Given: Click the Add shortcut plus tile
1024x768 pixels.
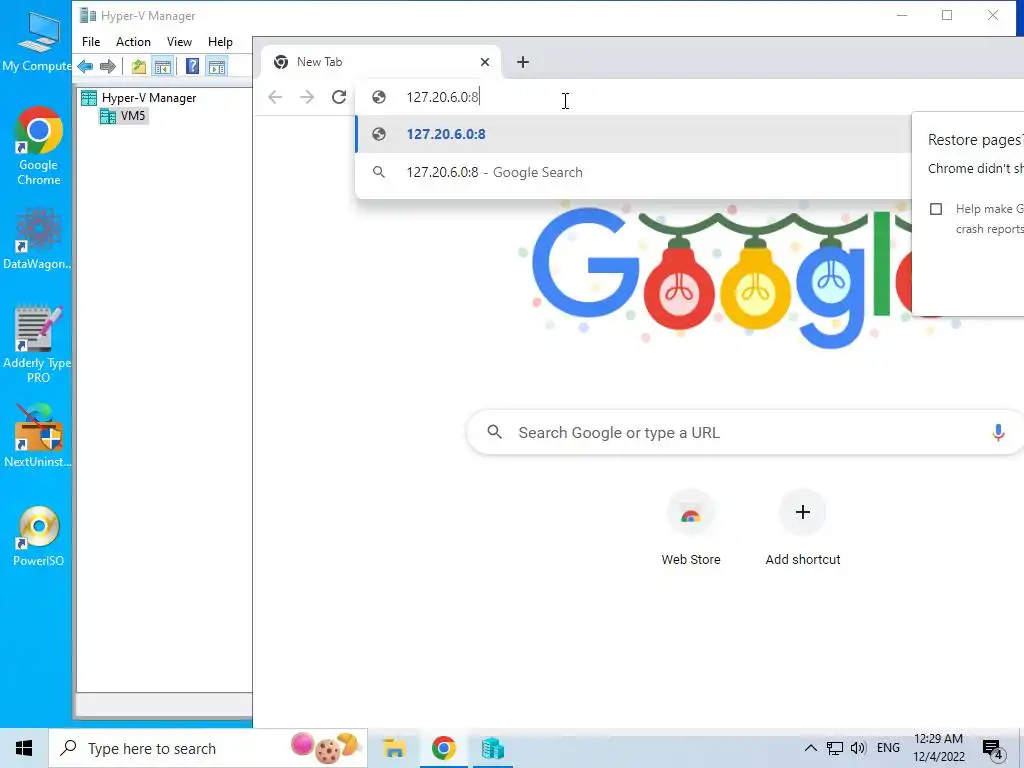Looking at the screenshot, I should 803,528.
